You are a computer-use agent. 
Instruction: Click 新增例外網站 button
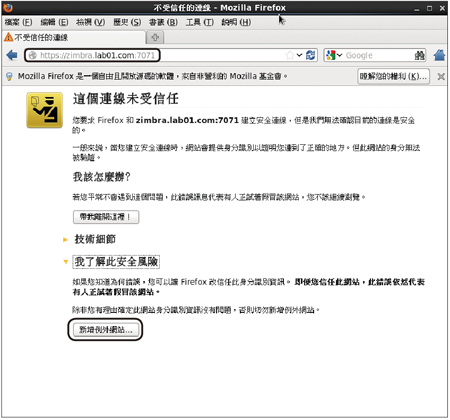[106, 330]
